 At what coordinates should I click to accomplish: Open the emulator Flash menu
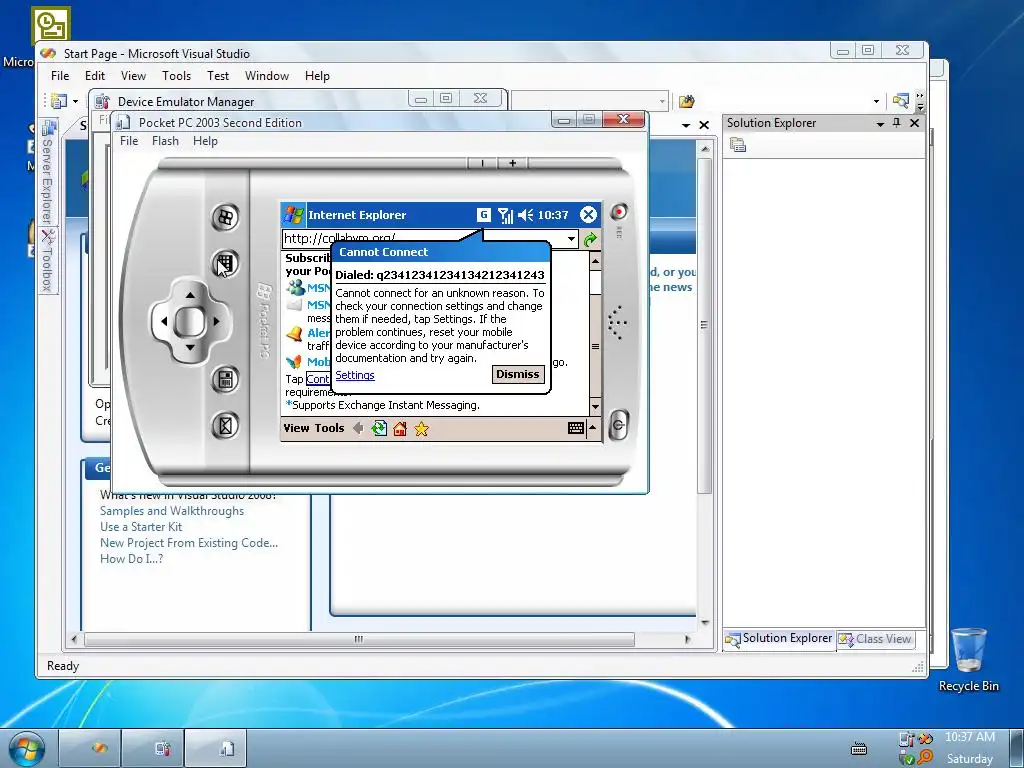[x=165, y=141]
